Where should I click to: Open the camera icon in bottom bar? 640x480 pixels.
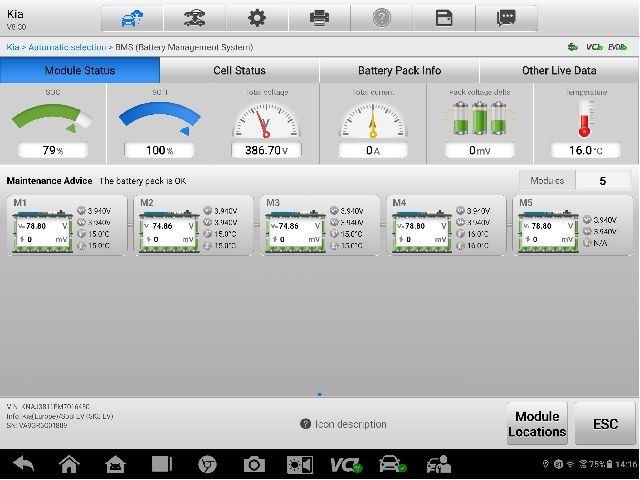(254, 464)
